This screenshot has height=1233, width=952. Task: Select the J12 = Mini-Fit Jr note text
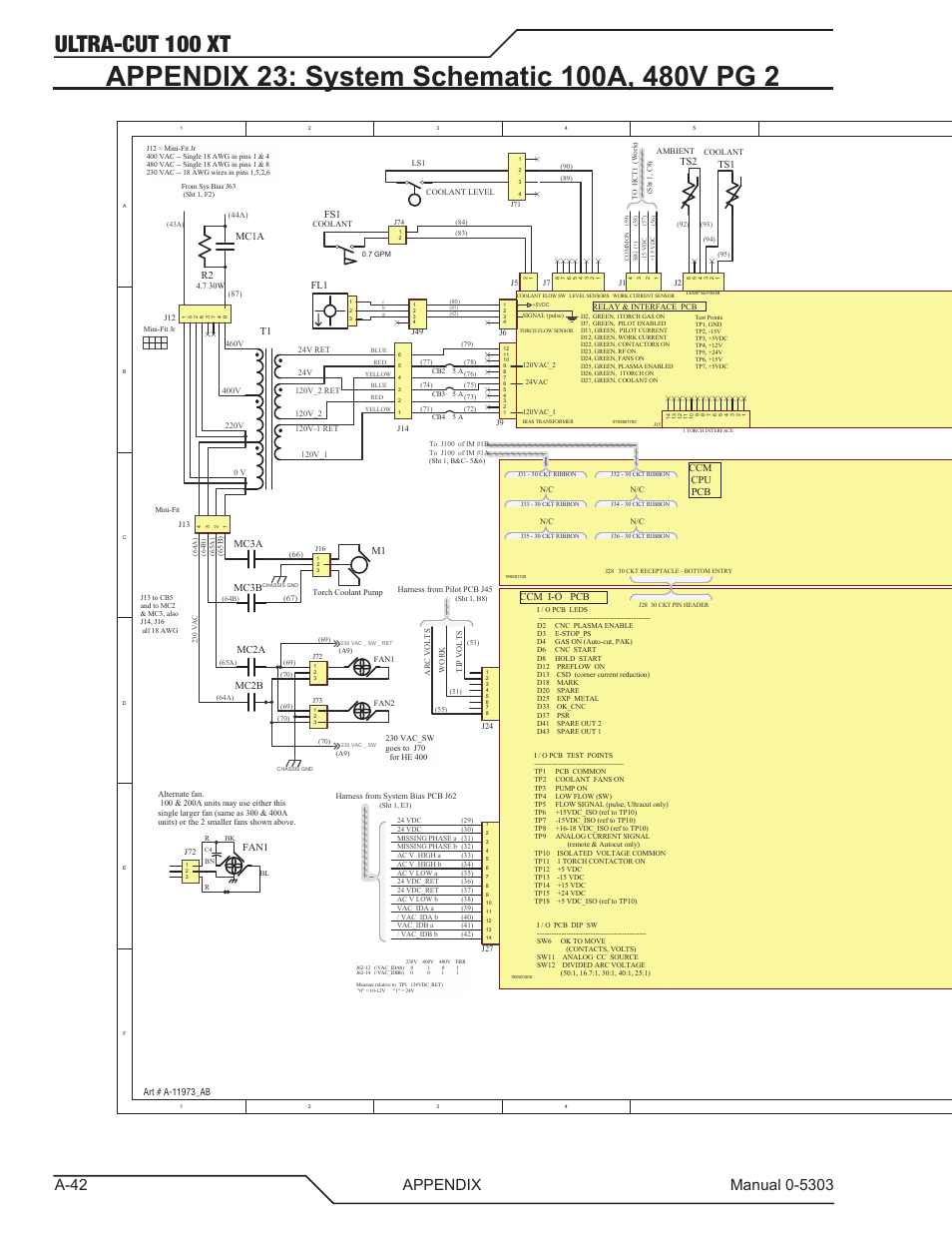[208, 161]
